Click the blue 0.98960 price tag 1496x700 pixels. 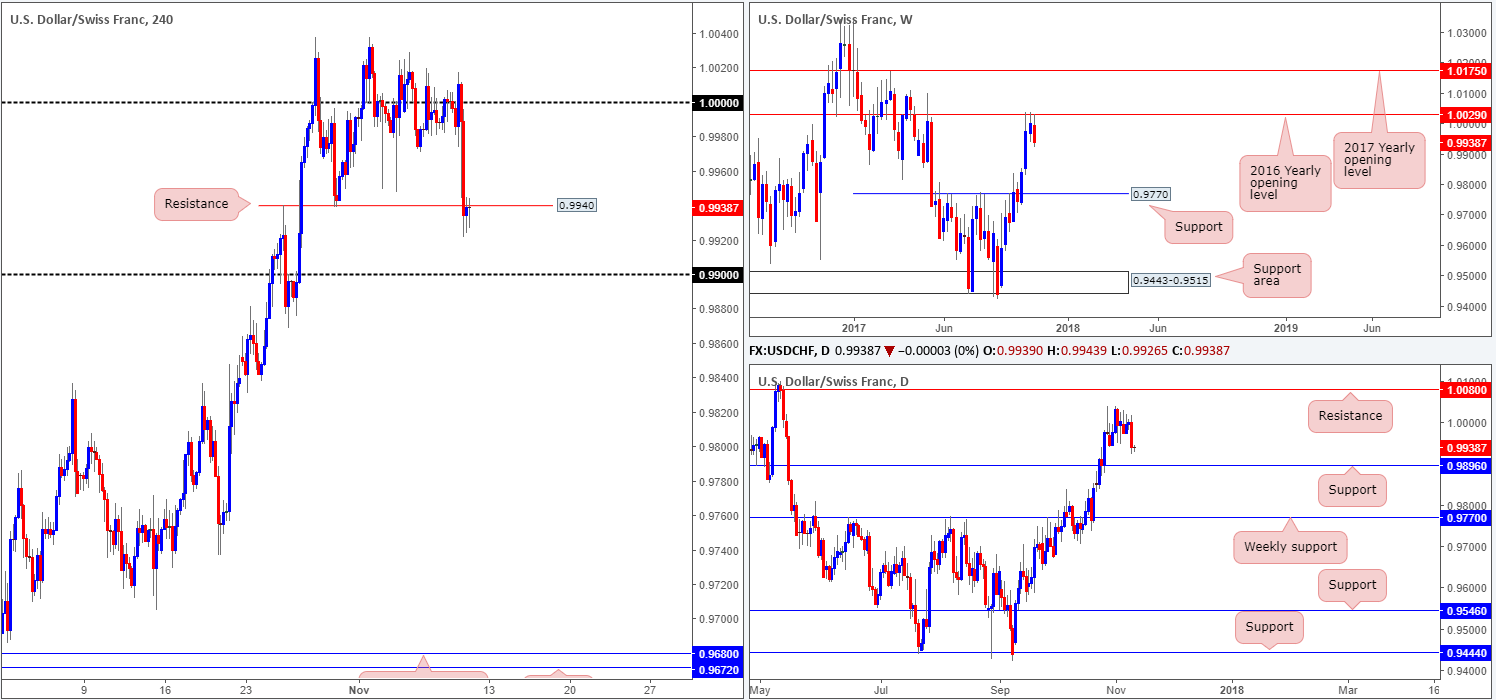1464,465
